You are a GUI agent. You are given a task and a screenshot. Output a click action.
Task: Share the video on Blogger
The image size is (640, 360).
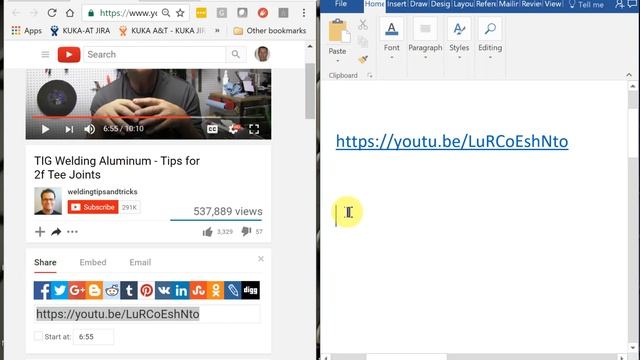coord(94,290)
